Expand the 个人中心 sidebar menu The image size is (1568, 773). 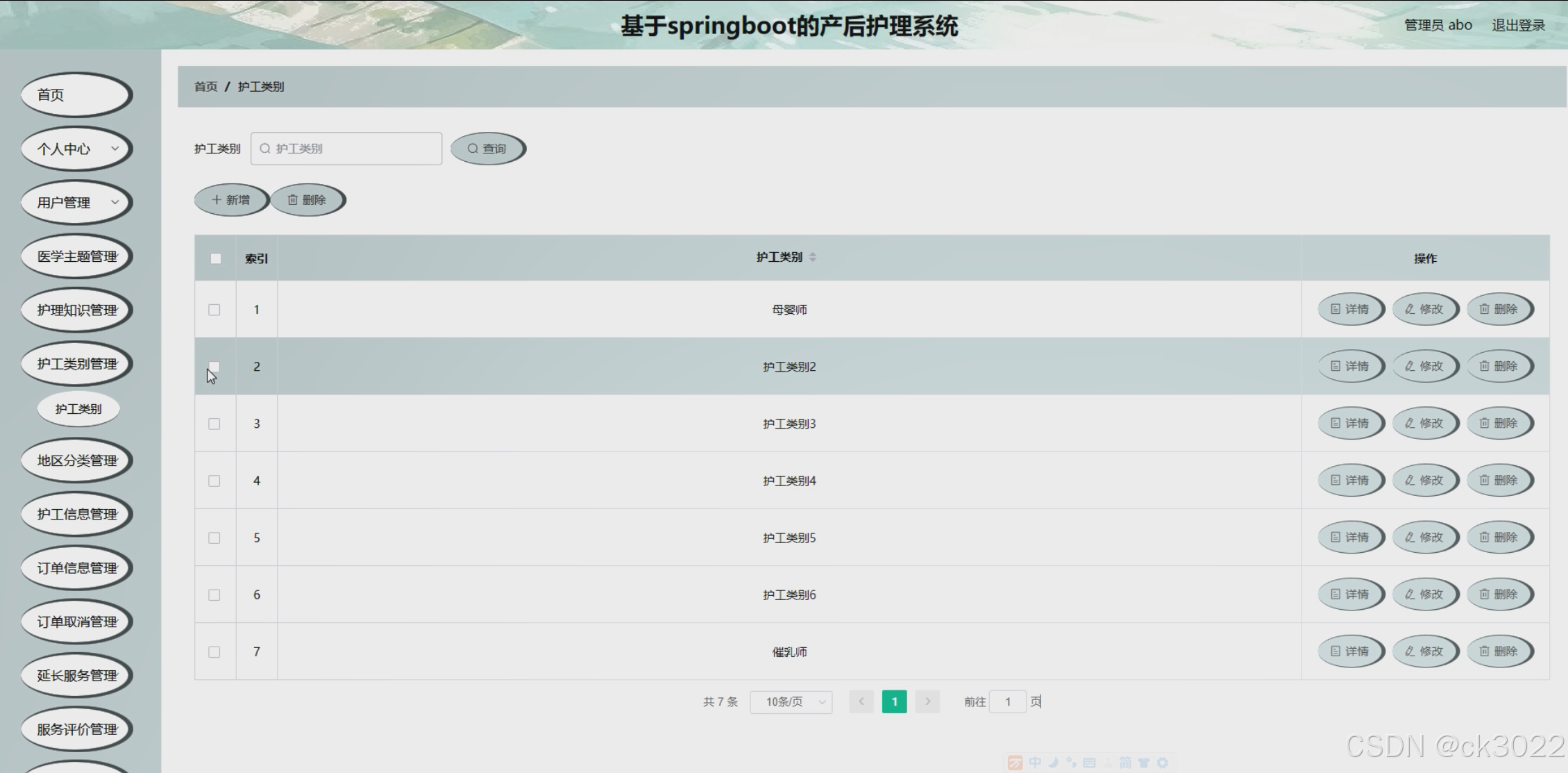coord(76,149)
